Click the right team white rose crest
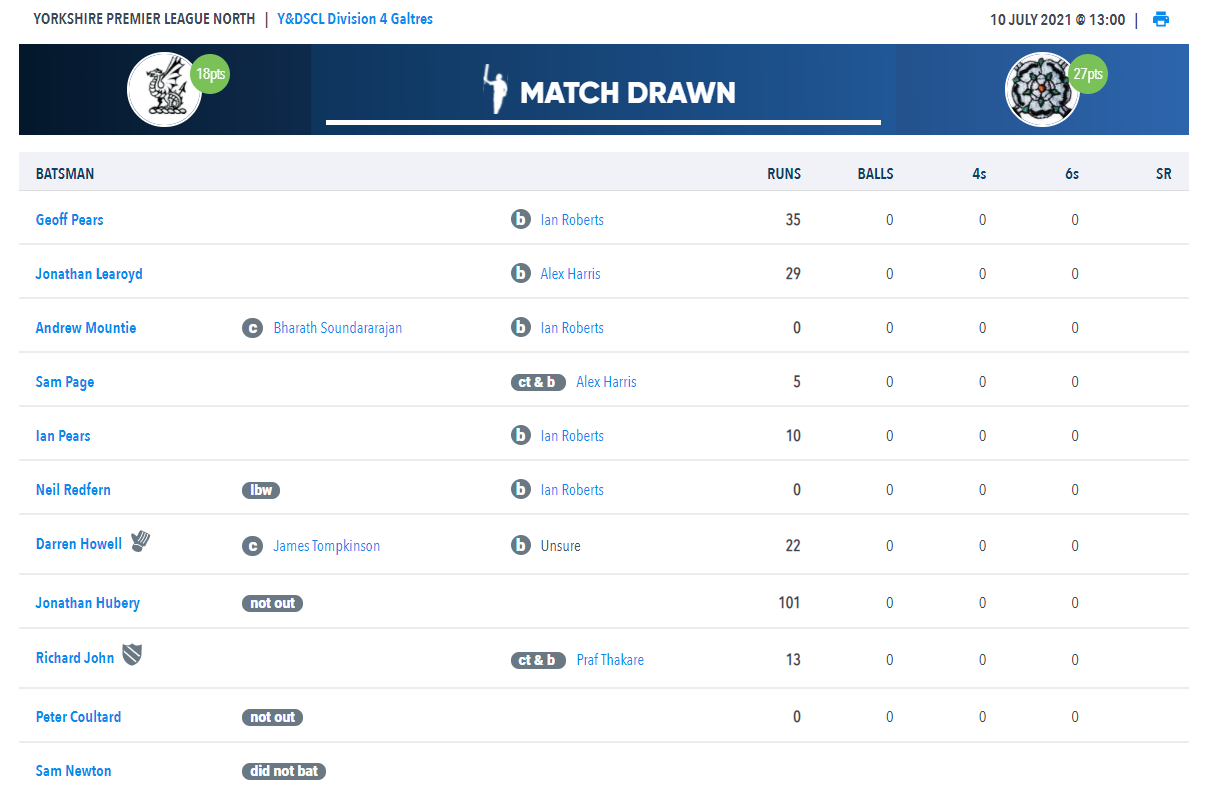This screenshot has width=1225, height=789. (1041, 90)
